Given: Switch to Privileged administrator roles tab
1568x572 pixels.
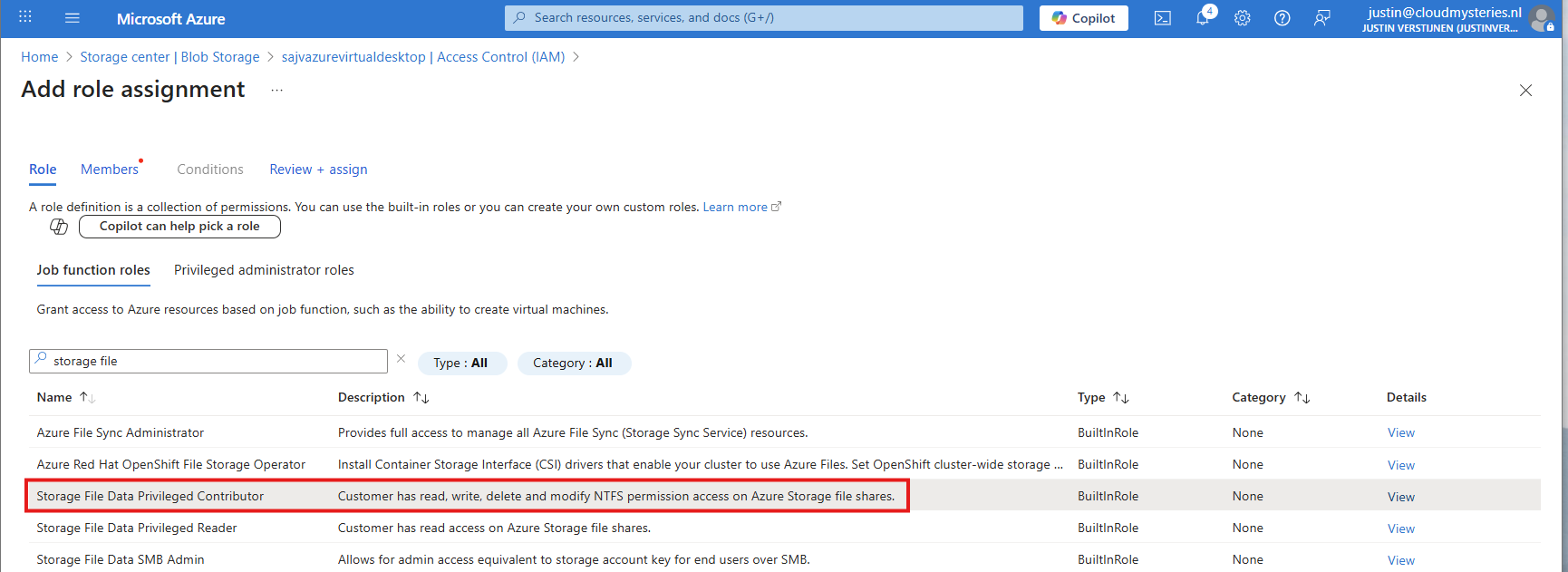Looking at the screenshot, I should pos(264,270).
